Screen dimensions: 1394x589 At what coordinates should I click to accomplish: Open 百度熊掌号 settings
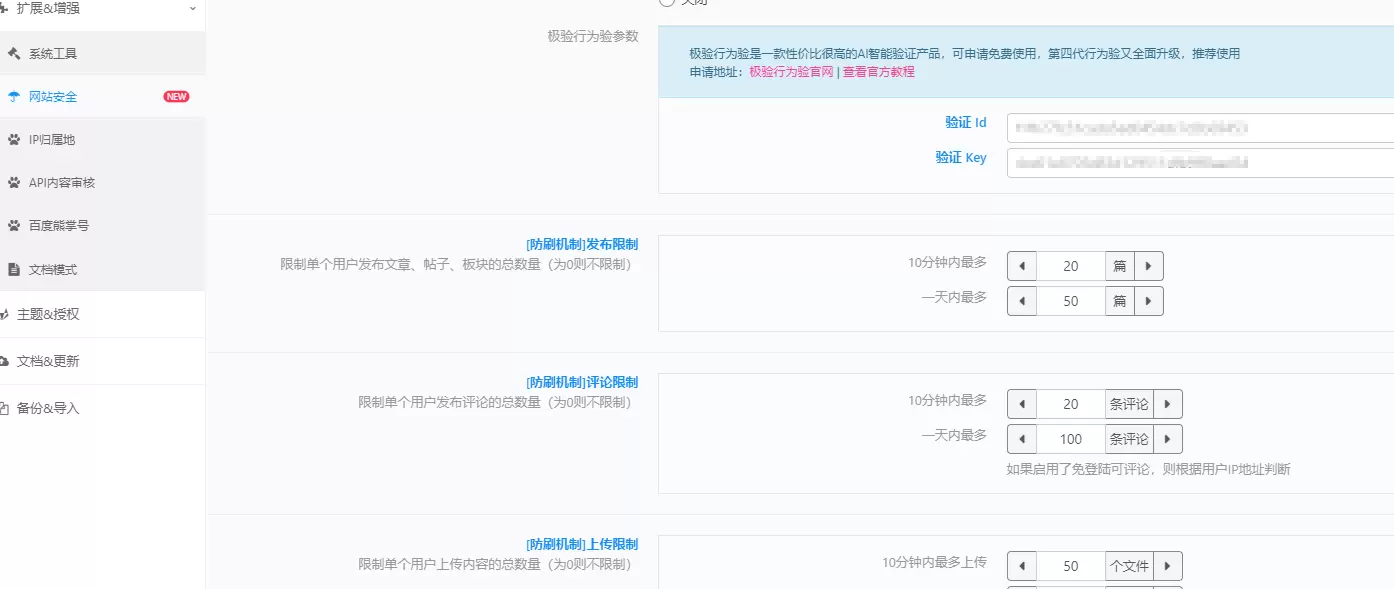pyautogui.click(x=102, y=226)
